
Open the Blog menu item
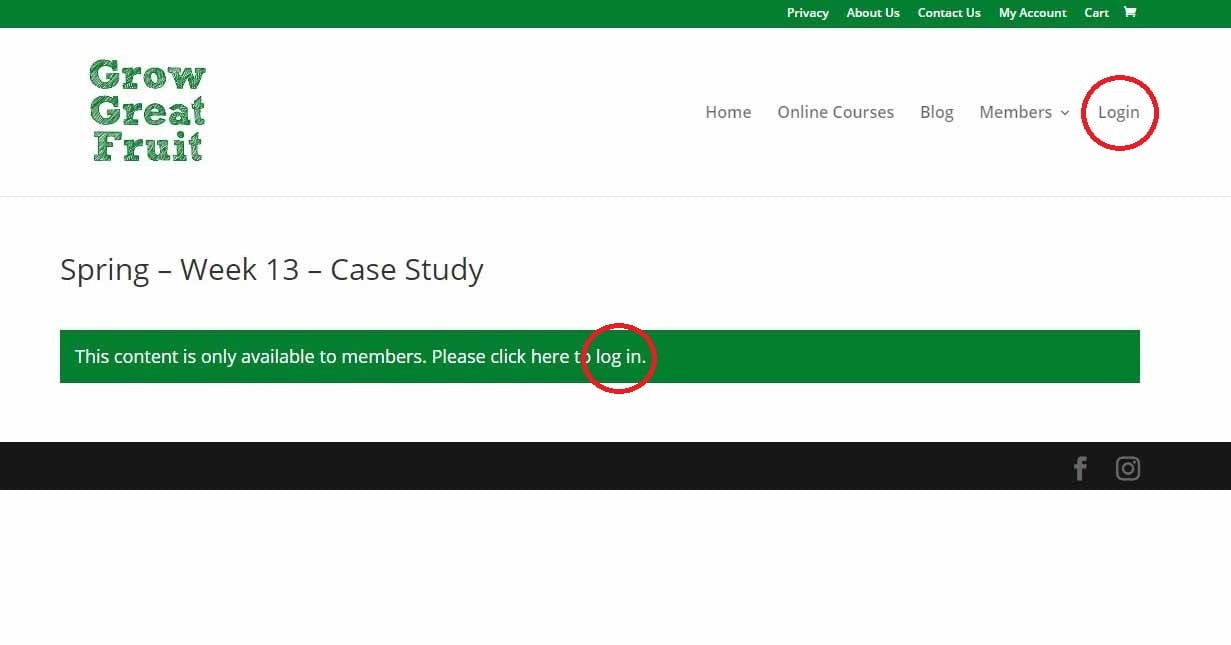pos(937,112)
